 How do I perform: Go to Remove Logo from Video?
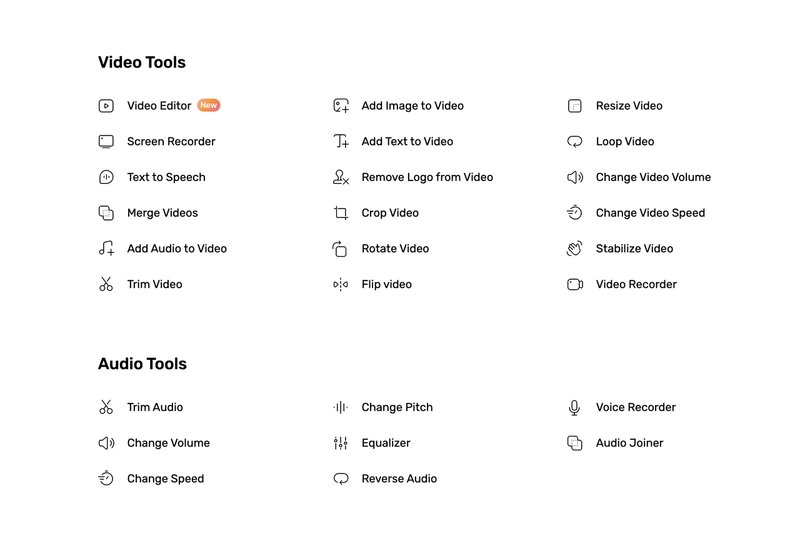point(427,177)
